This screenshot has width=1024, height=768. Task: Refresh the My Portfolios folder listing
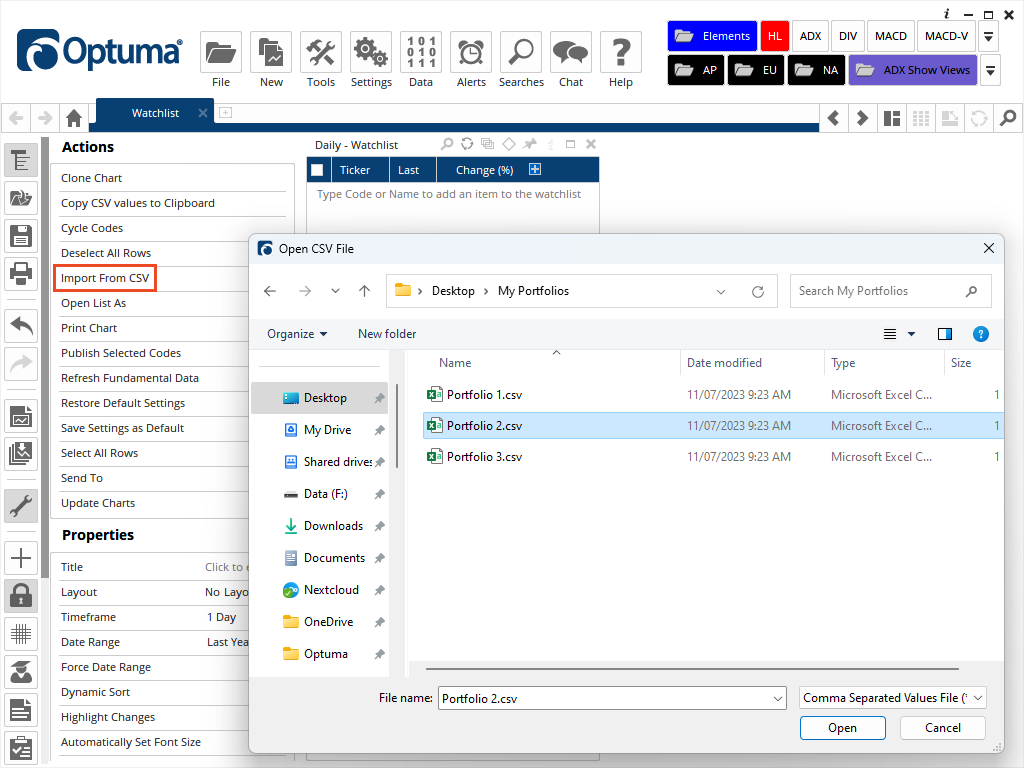[x=758, y=291]
